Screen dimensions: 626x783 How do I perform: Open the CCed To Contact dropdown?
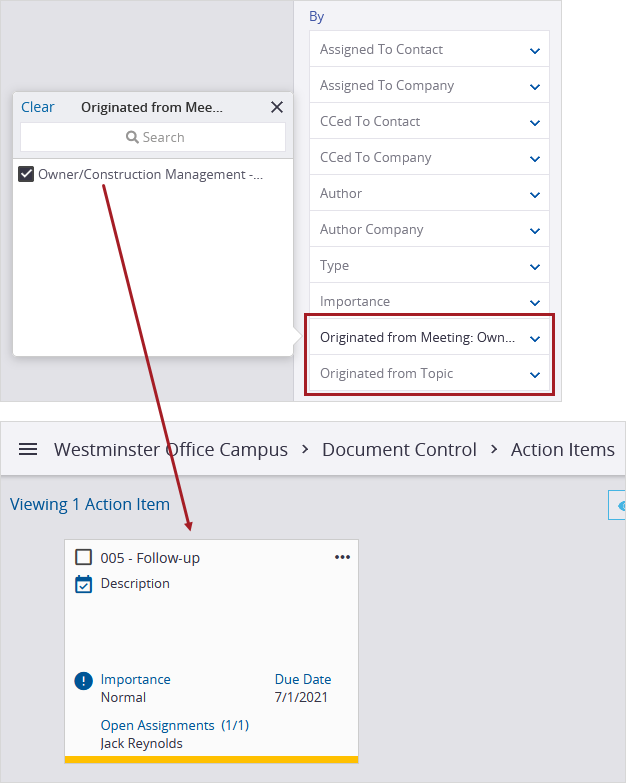[429, 121]
